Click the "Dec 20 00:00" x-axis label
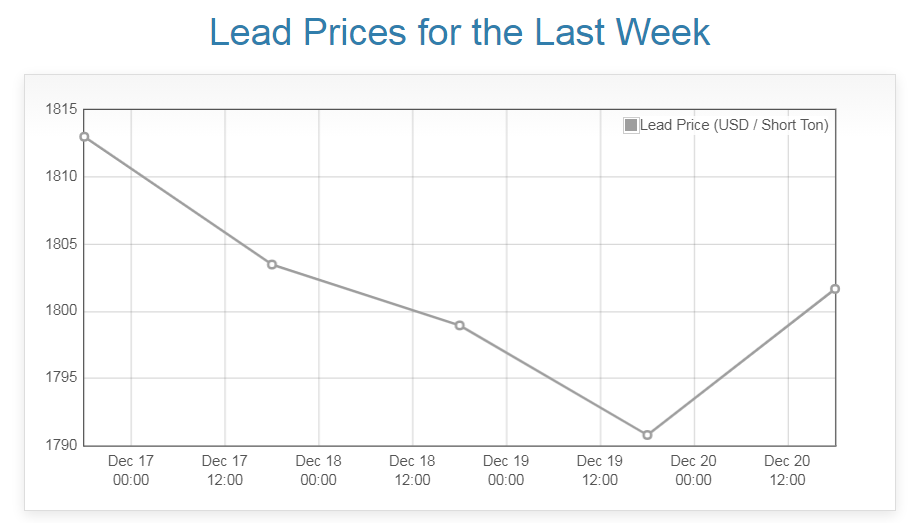The width and height of the screenshot is (921, 523). click(693, 470)
